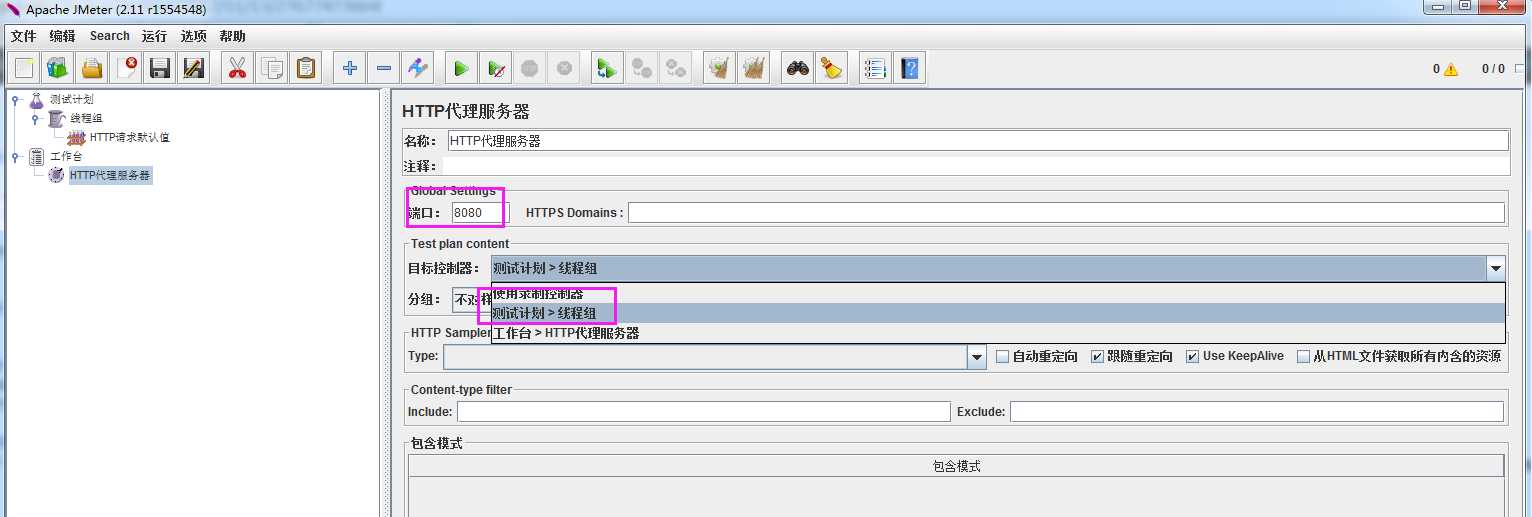This screenshot has width=1532, height=517.
Task: Click the Reset Search broom icon
Action: (x=831, y=68)
